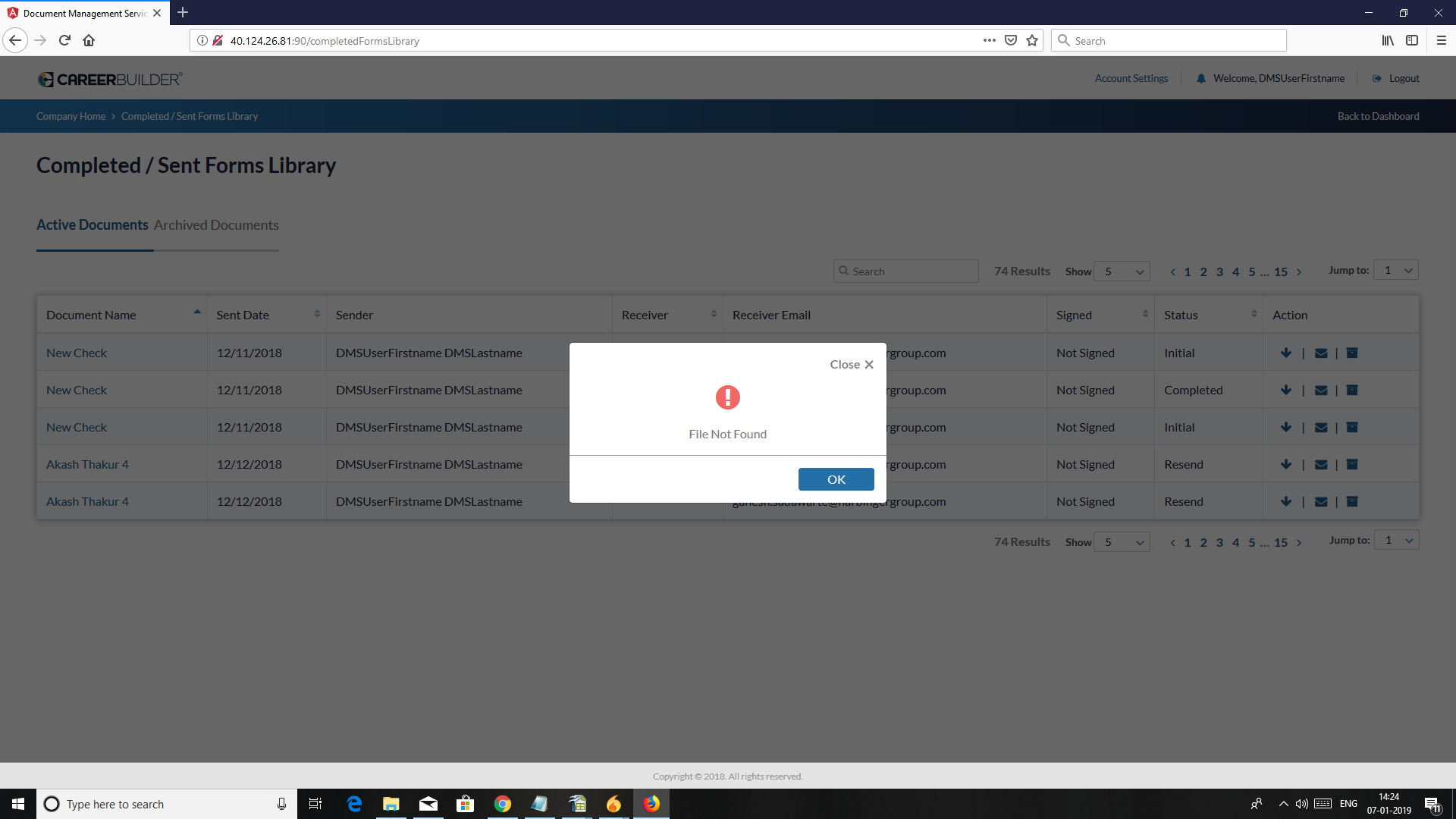Go to previous page in bottom pagination
1456x819 pixels.
(1172, 543)
